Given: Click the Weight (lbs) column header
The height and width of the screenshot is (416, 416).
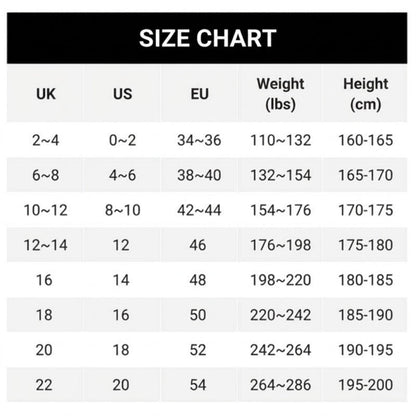Looking at the screenshot, I should pos(280,94).
